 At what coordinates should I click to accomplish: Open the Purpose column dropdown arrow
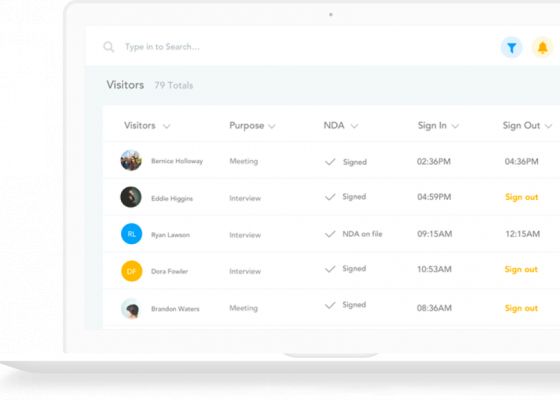[x=272, y=126]
